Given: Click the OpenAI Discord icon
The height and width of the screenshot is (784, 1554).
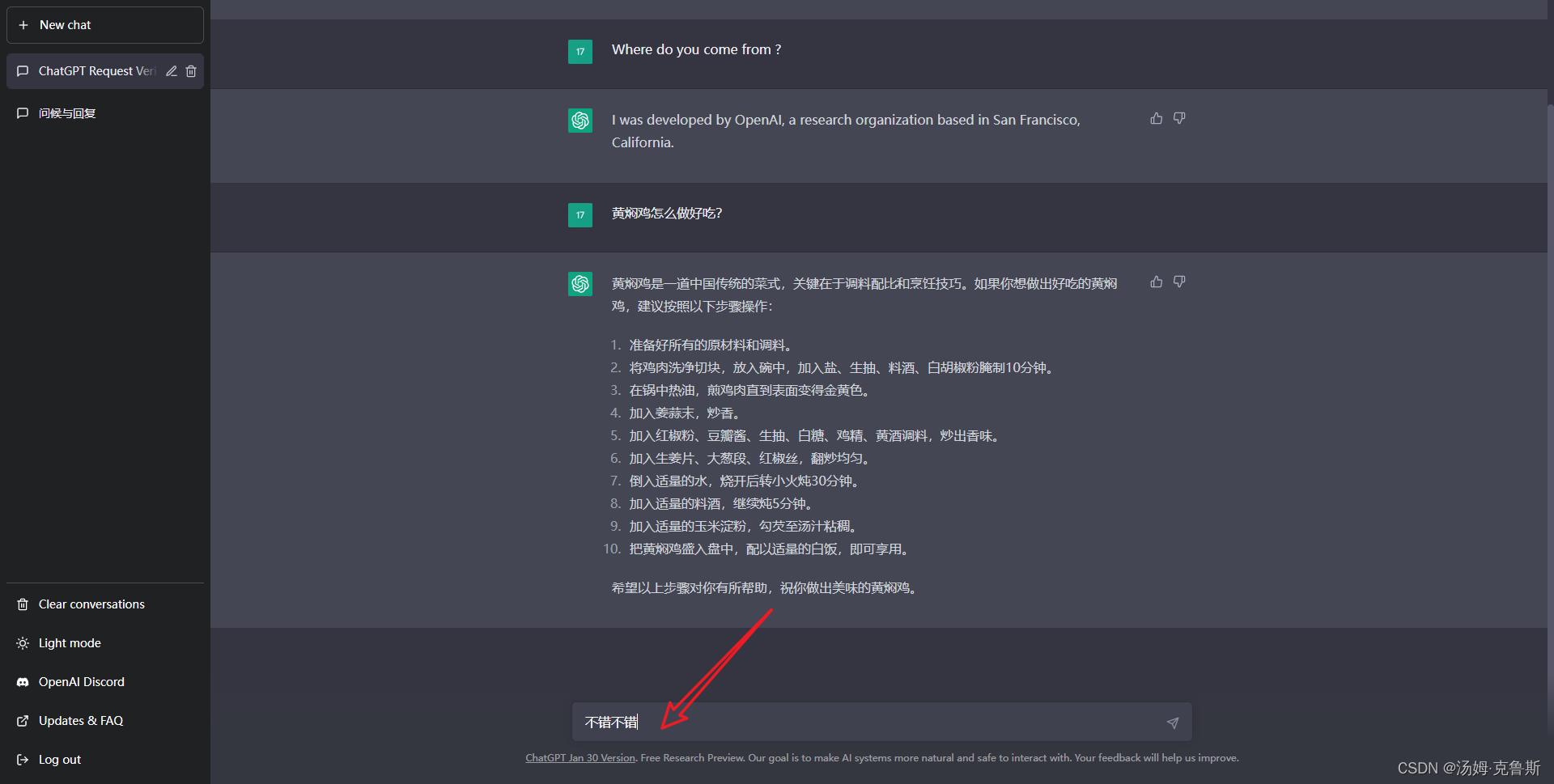Looking at the screenshot, I should (x=21, y=682).
